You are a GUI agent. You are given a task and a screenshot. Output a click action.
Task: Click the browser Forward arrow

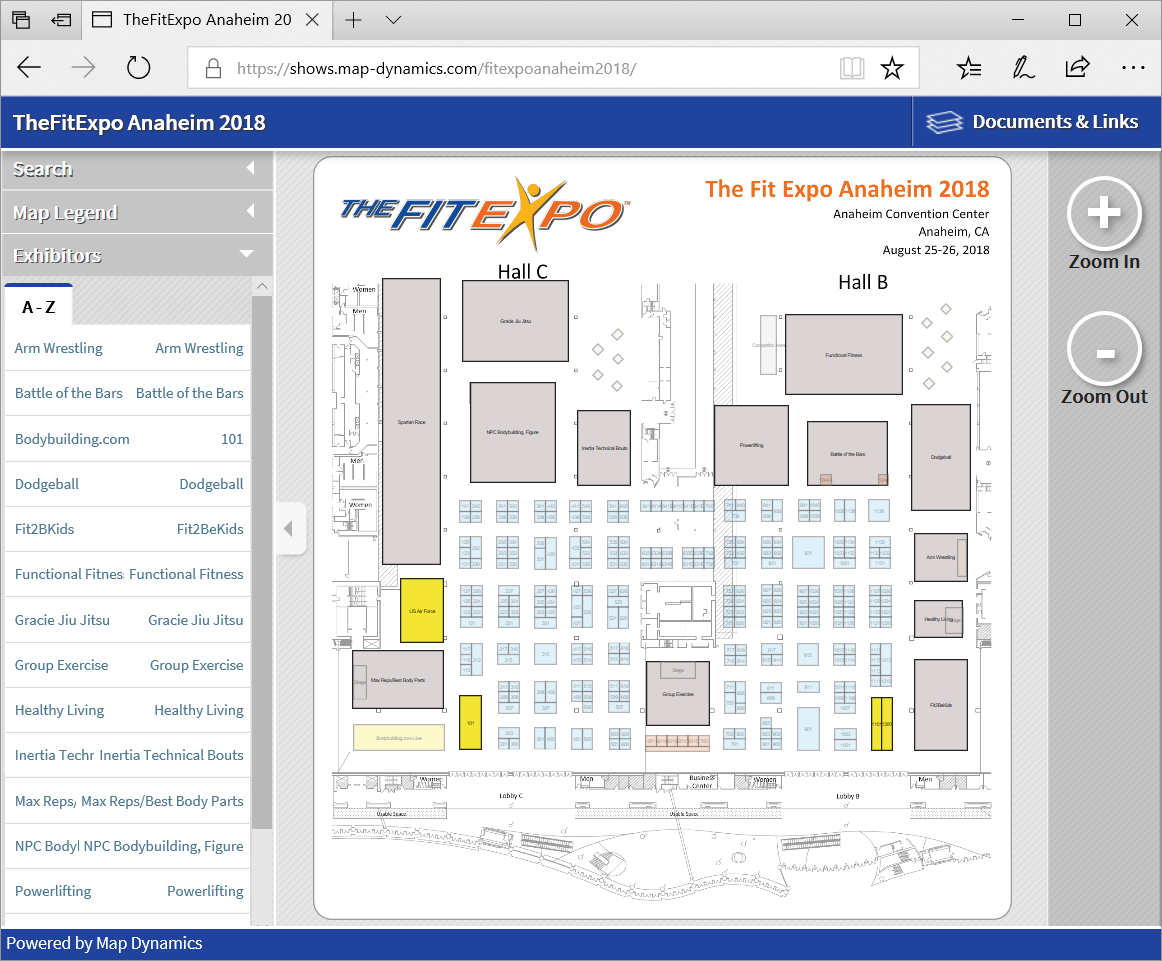tap(83, 67)
